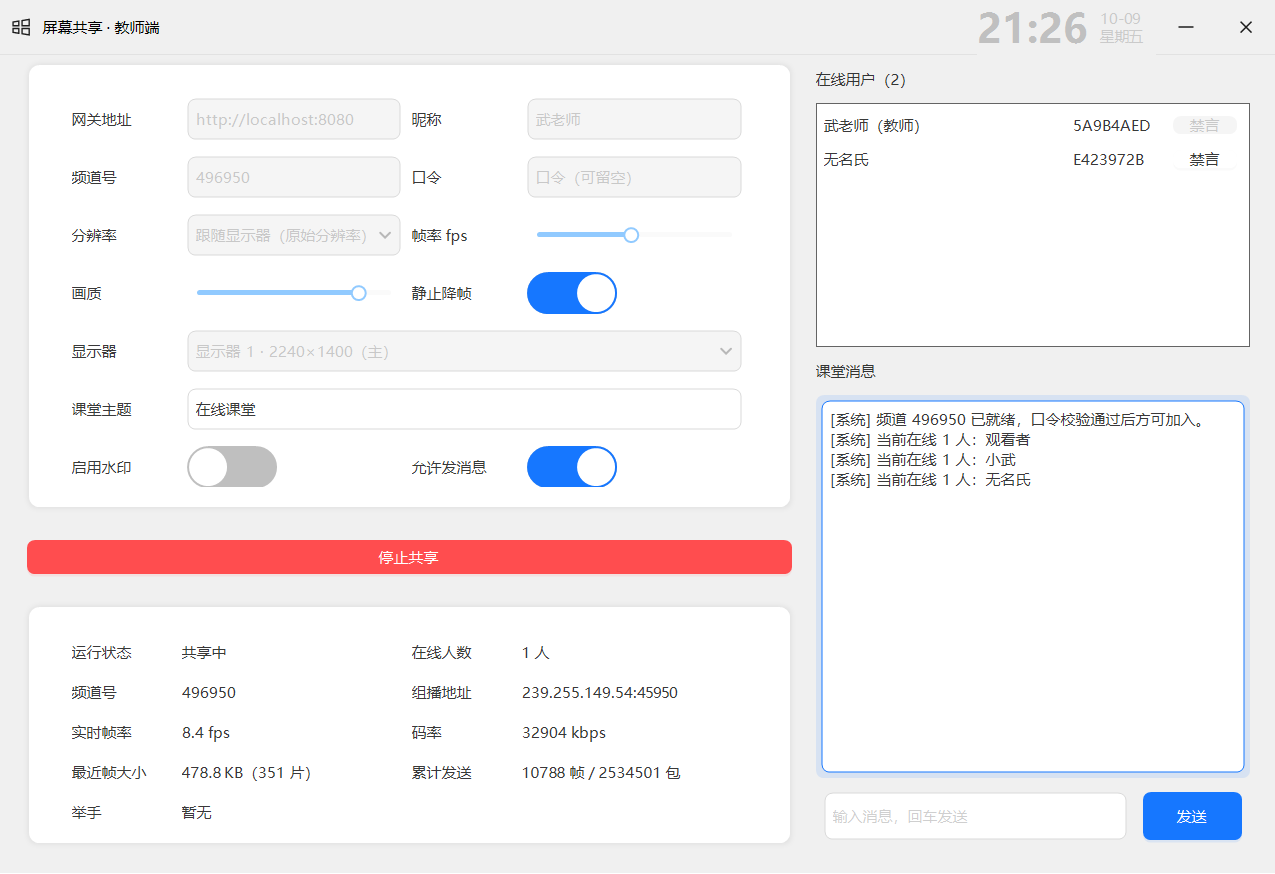The height and width of the screenshot is (874, 1275).
Task: Focus the 口令 password field
Action: (x=634, y=177)
